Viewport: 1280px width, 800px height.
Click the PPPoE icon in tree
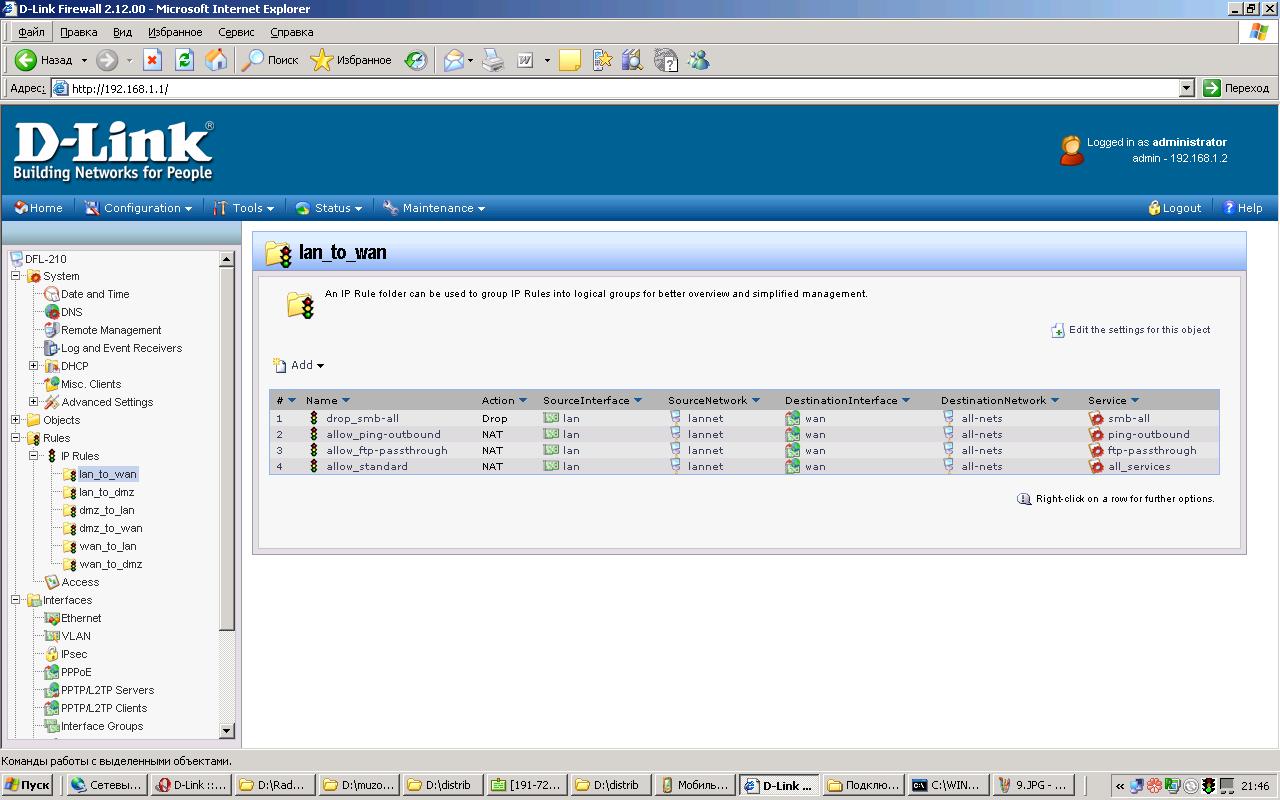pyautogui.click(x=52, y=672)
